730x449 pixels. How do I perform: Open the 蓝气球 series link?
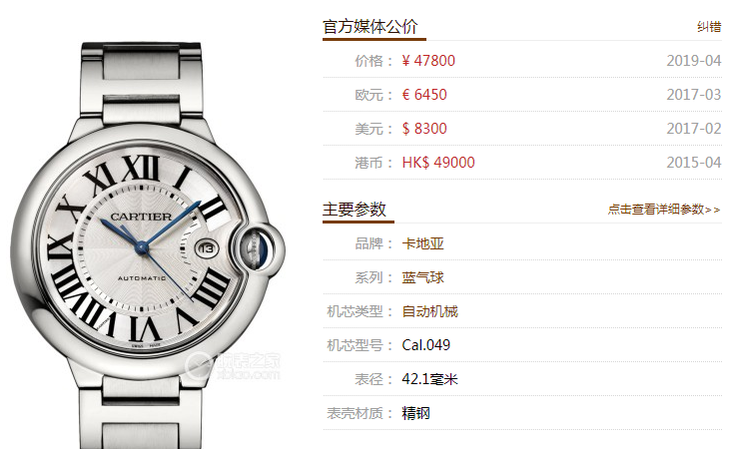423,278
